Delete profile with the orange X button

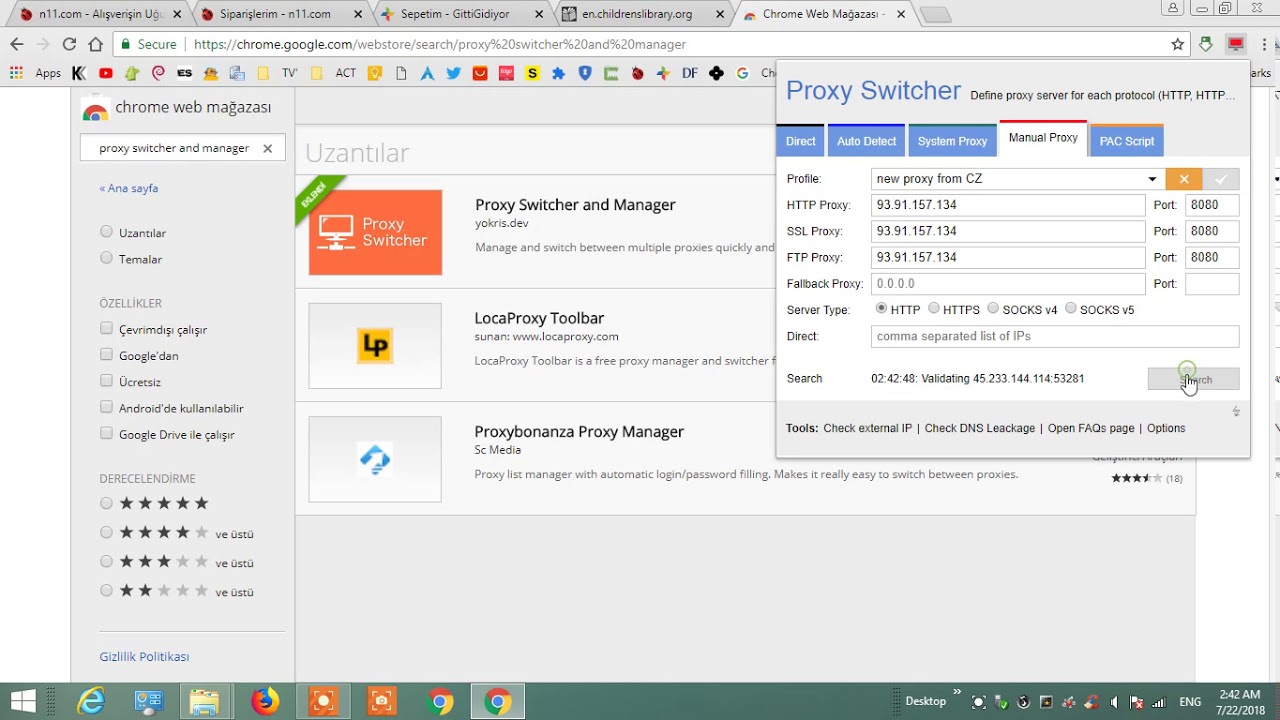point(1184,179)
